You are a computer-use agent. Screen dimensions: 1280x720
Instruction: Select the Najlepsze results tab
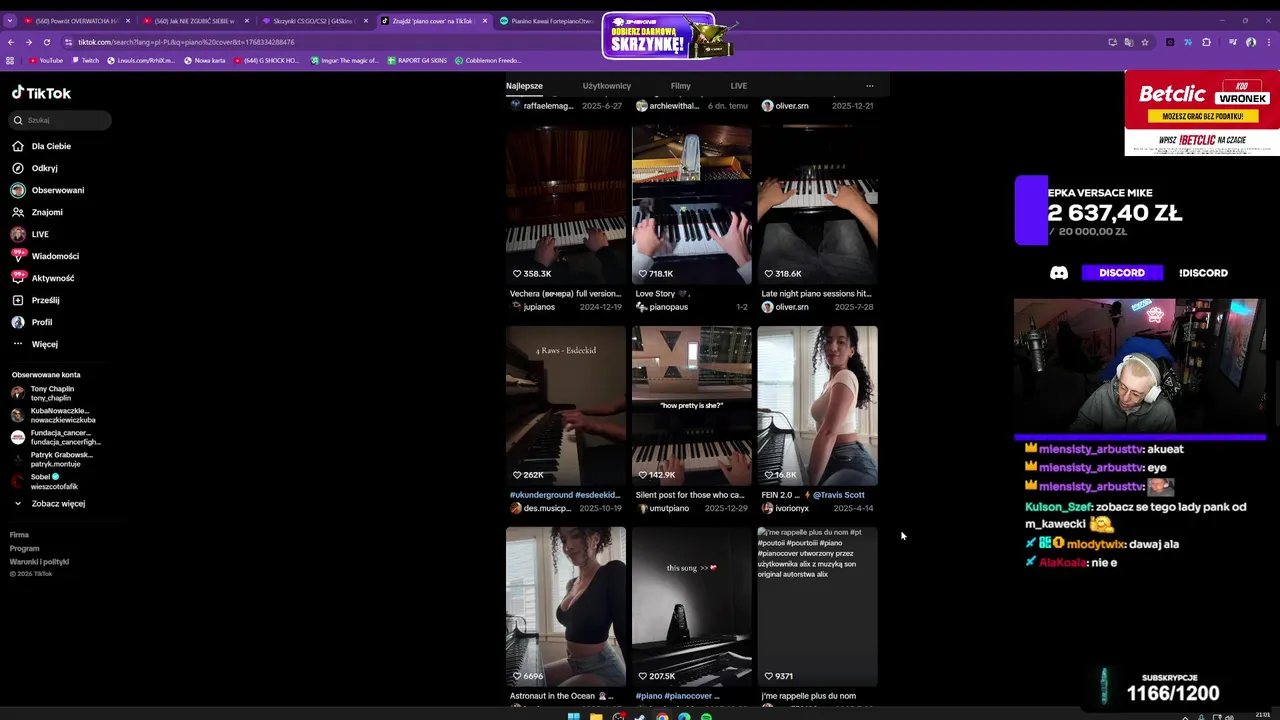click(524, 86)
